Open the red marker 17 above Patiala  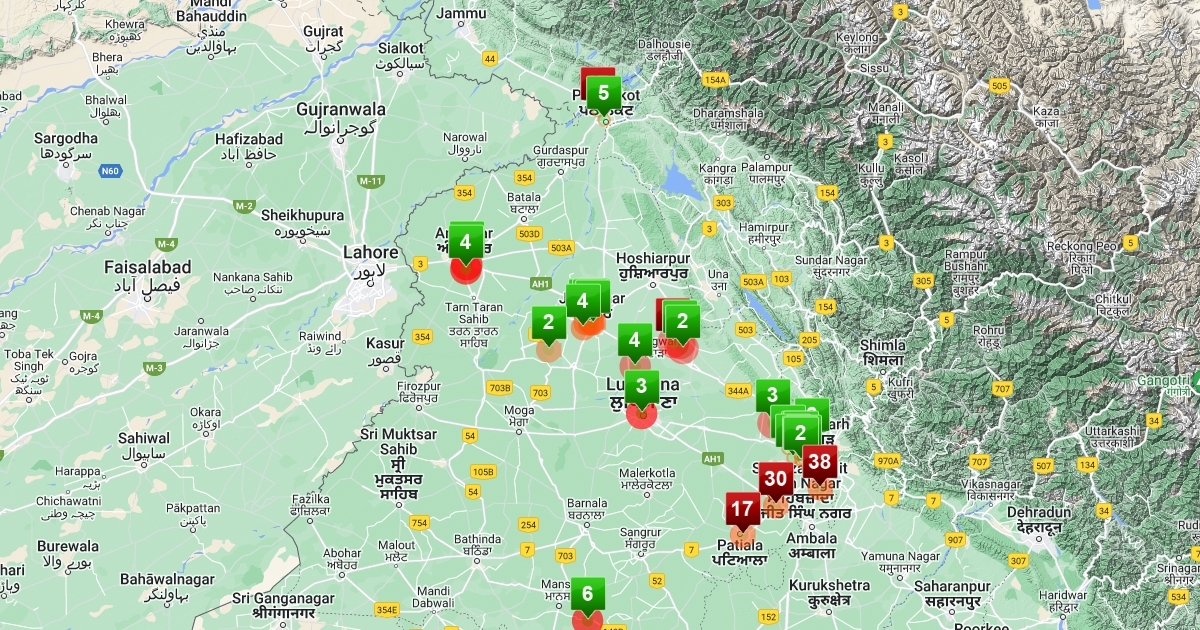(x=742, y=510)
